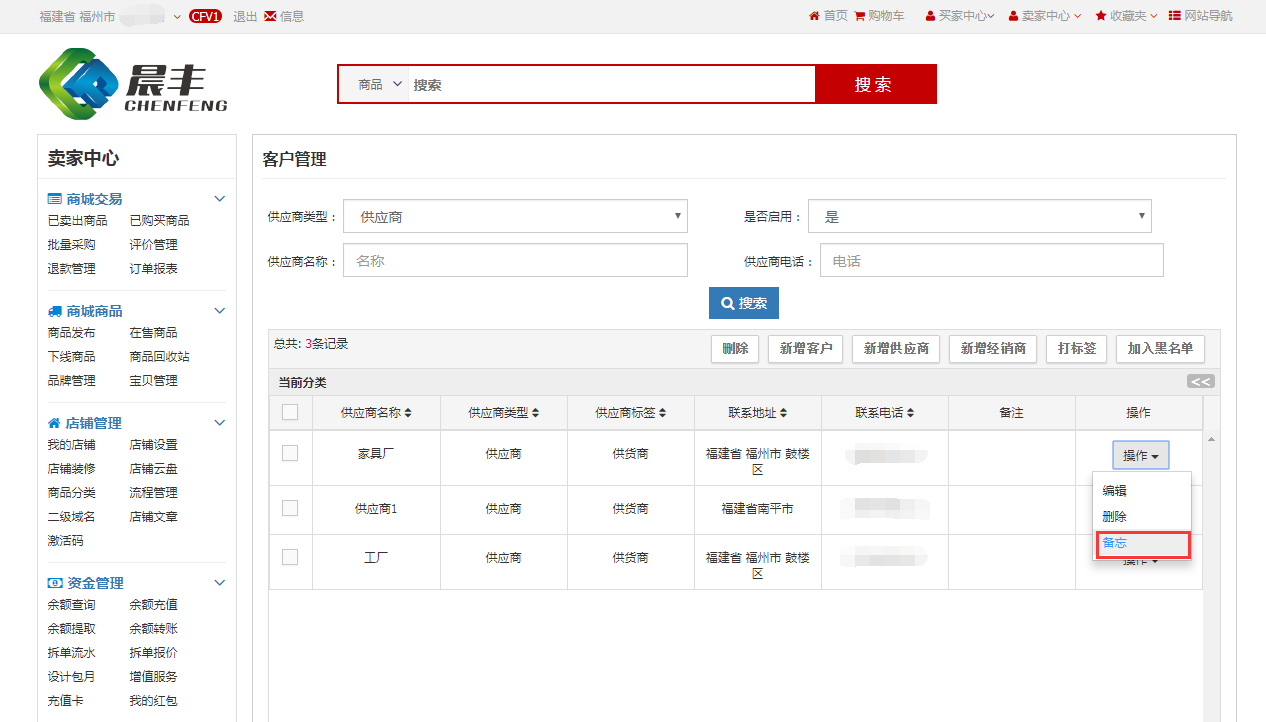Click the 新增供应商 button
Screen dimensions: 1266x722
(x=896, y=349)
